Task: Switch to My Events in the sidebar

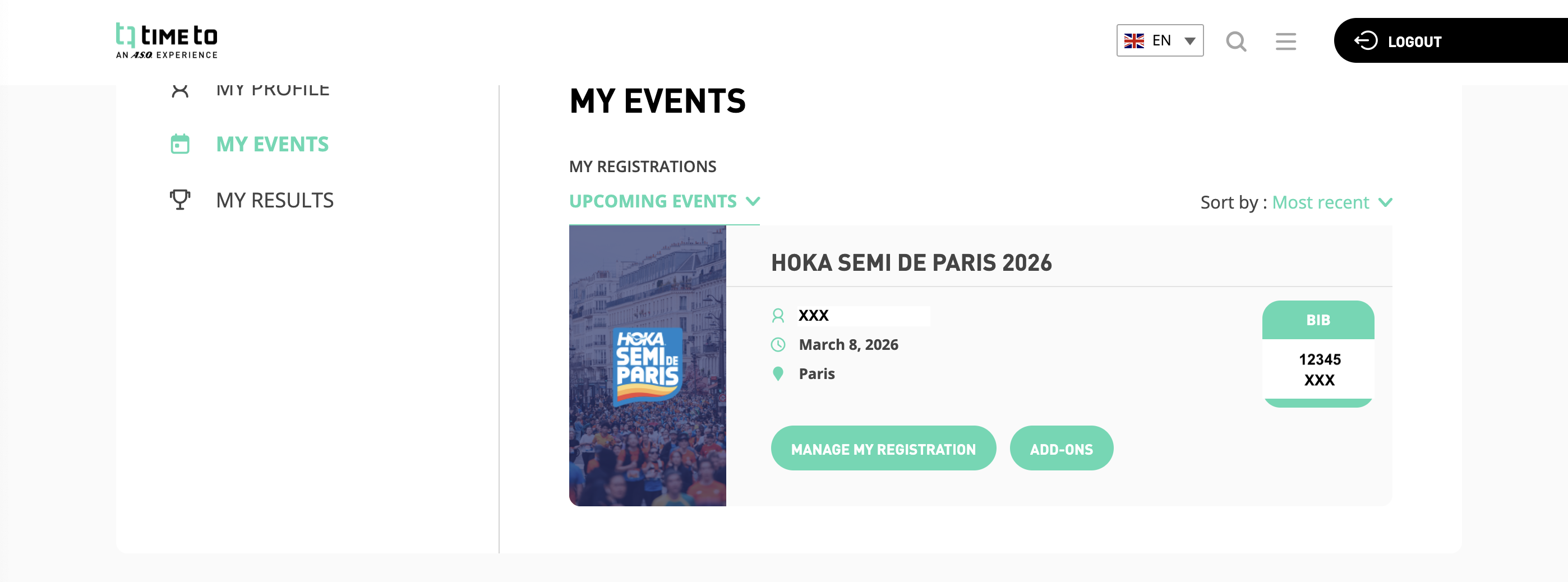Action: click(272, 144)
